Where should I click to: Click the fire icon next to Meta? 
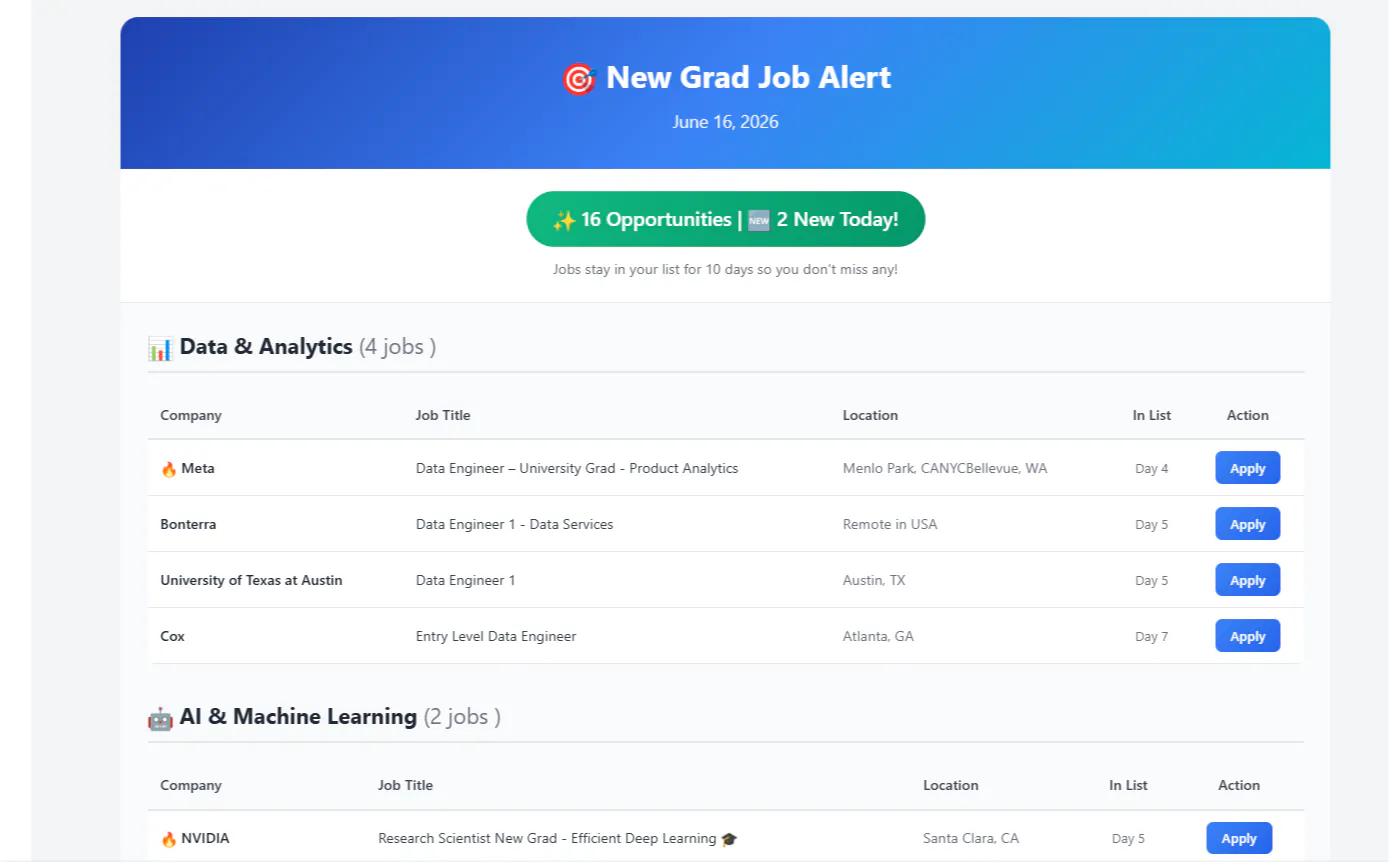point(168,468)
